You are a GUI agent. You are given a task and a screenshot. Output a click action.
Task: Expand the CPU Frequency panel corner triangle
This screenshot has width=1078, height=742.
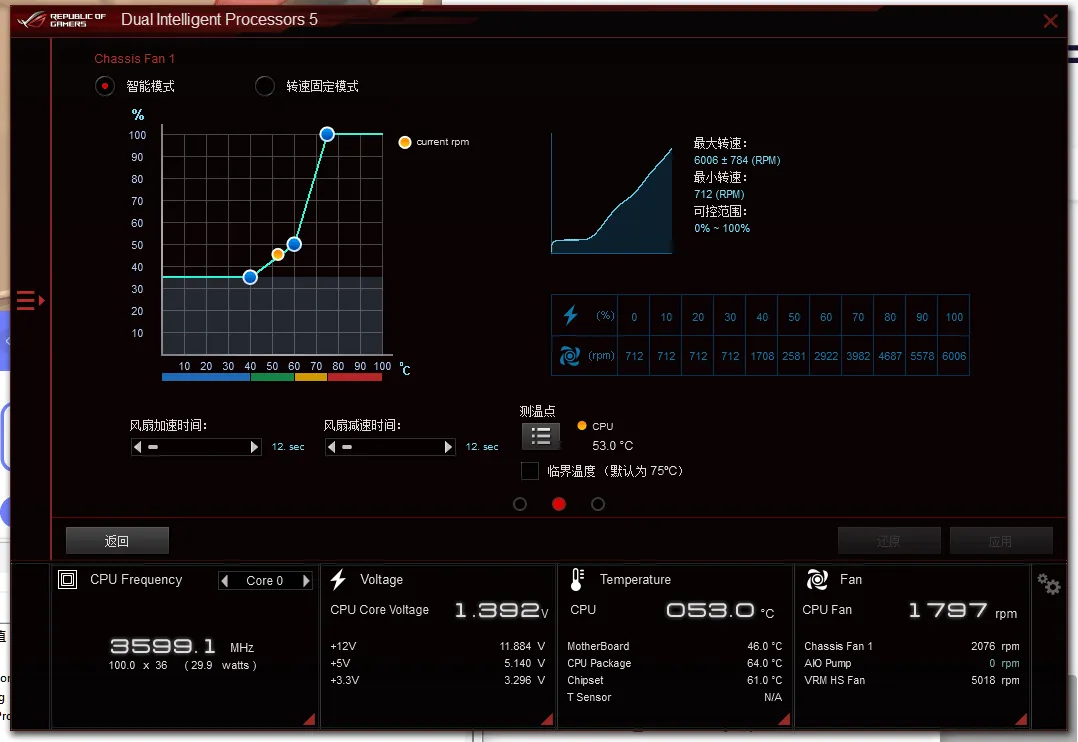point(310,719)
